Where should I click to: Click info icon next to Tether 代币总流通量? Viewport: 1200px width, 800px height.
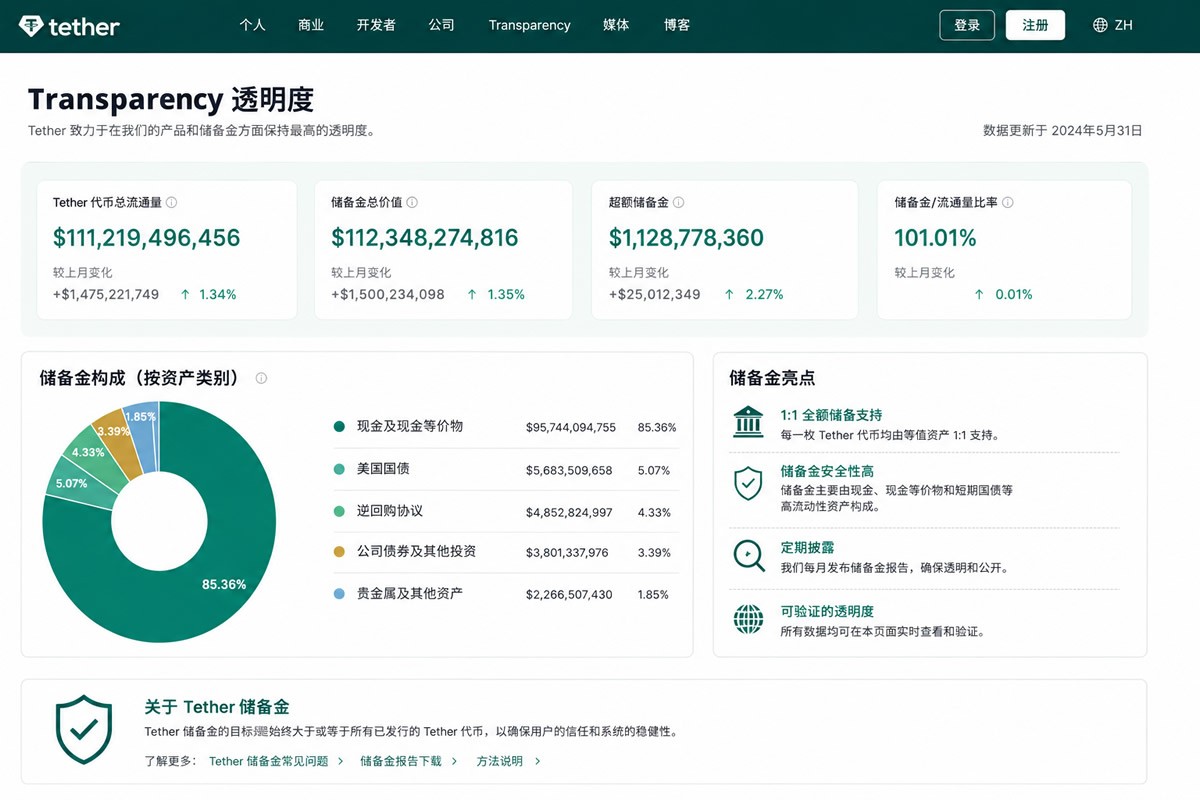tap(171, 202)
